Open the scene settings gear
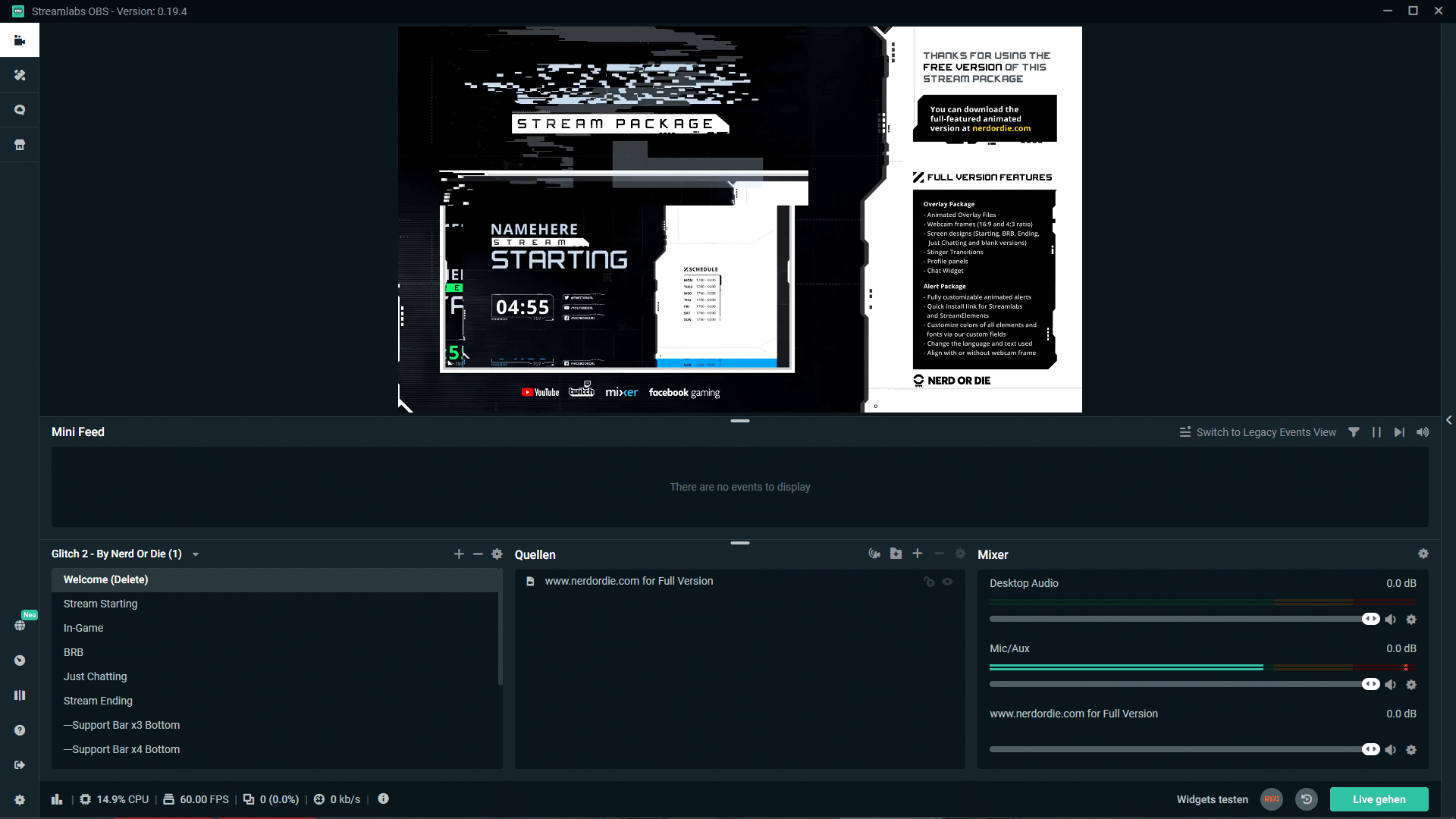The image size is (1456, 819). point(497,554)
